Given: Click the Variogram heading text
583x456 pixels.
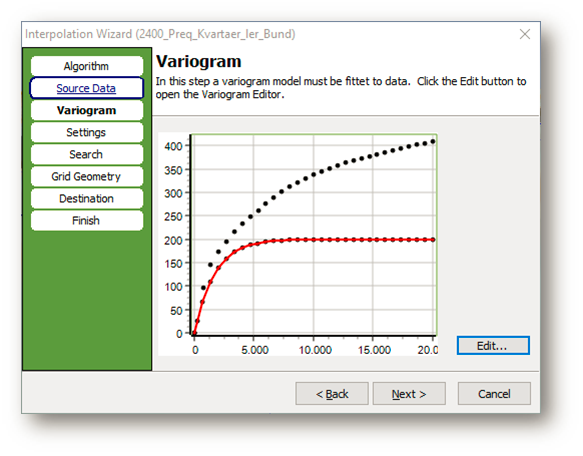Looking at the screenshot, I should click(199, 62).
